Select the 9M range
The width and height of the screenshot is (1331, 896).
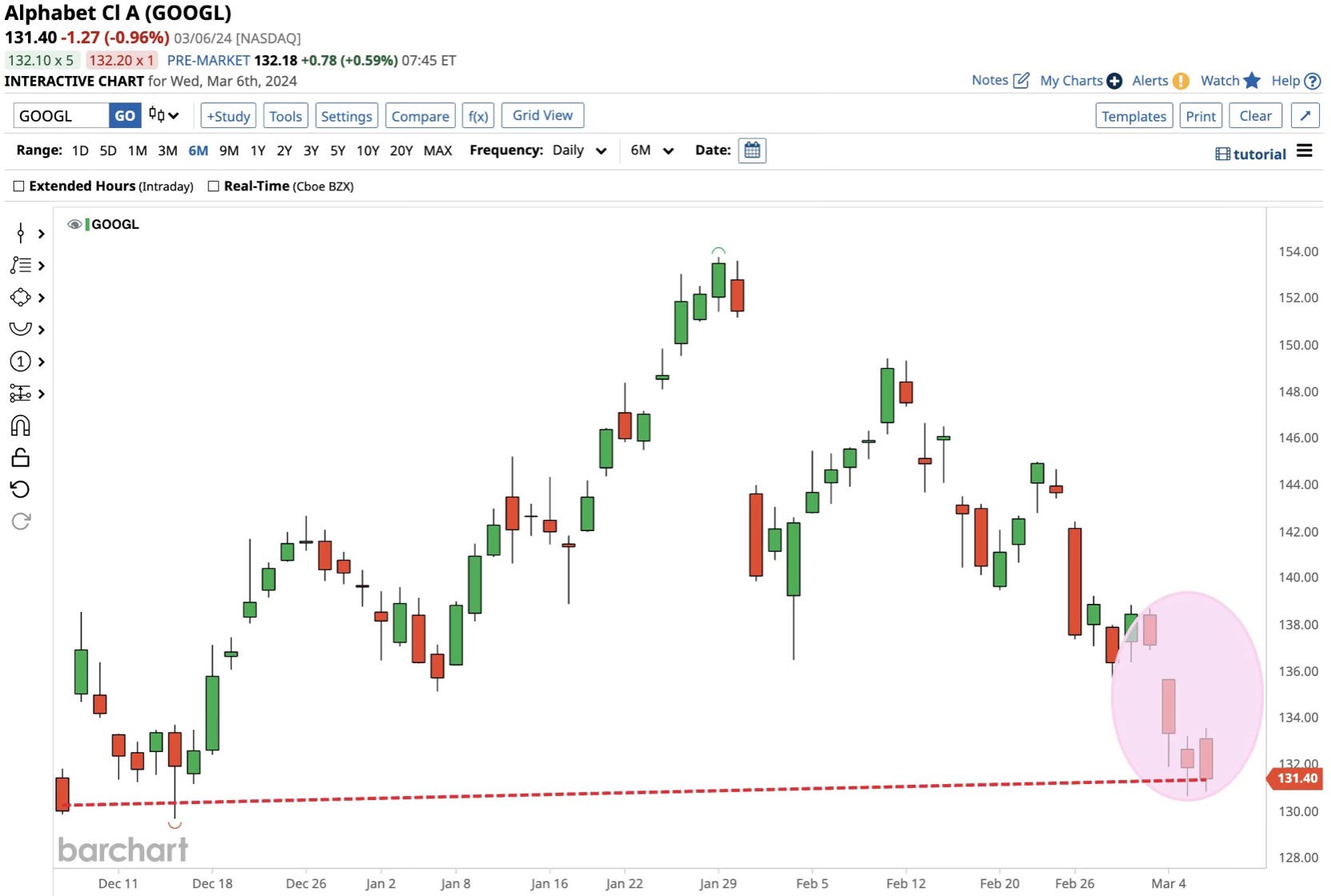[x=229, y=150]
